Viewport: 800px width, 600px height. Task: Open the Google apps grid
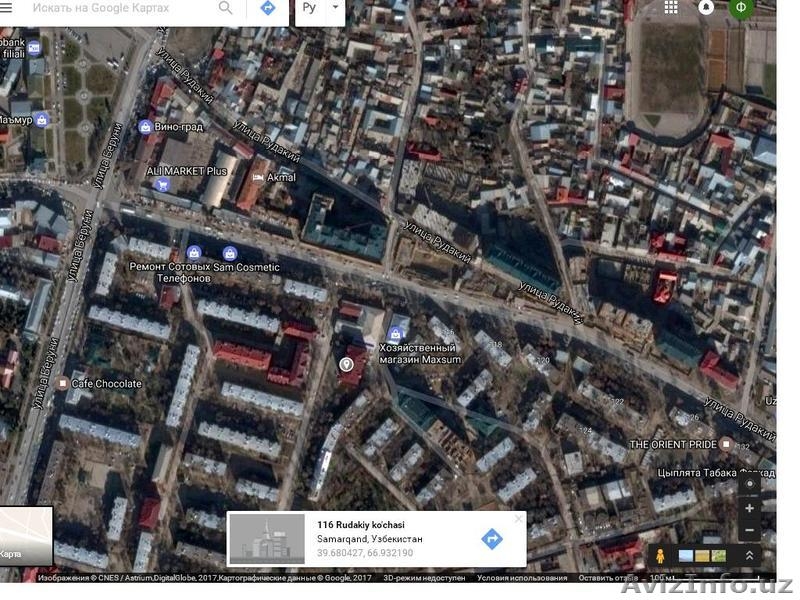671,8
